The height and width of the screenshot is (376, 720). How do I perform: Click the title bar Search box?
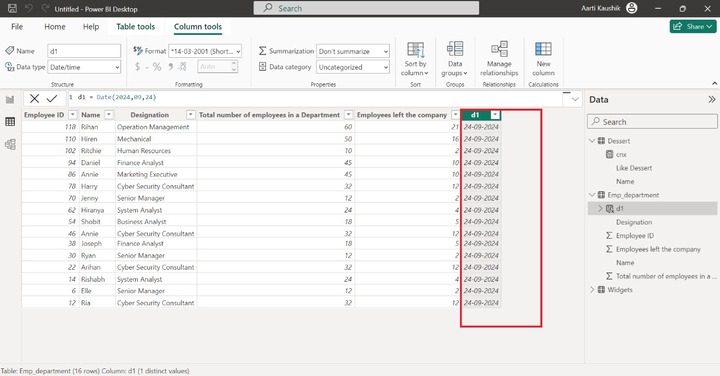pos(366,8)
